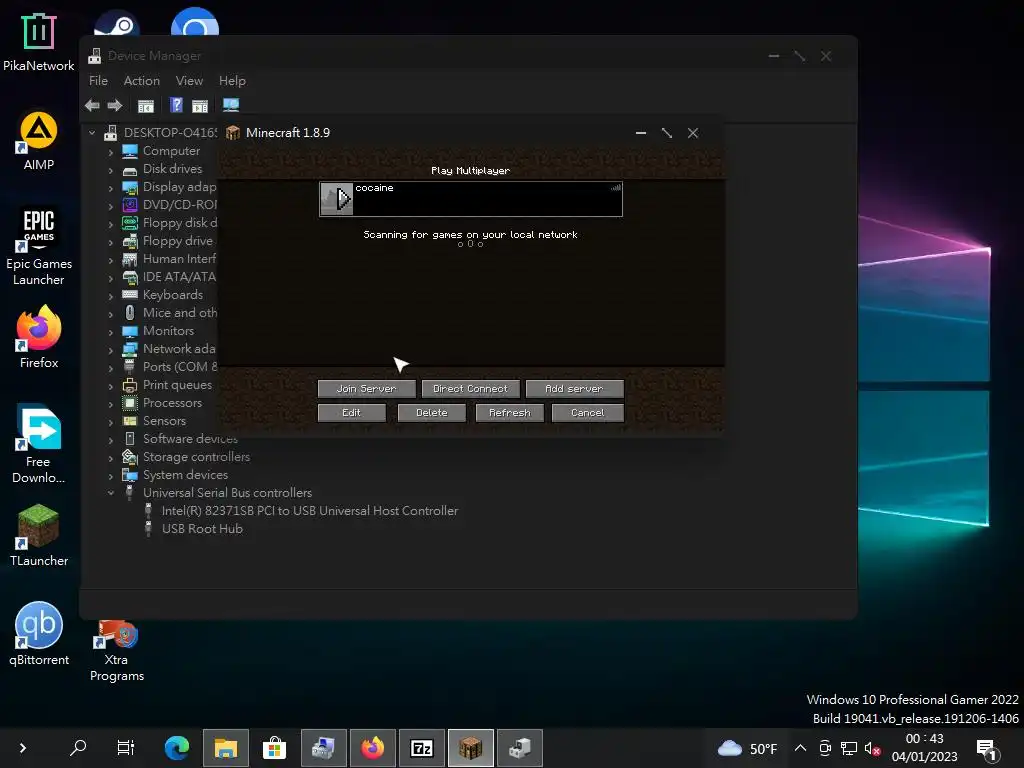Open PikaNetwork desktop shortcut
This screenshot has width=1024, height=768.
pyautogui.click(x=39, y=43)
